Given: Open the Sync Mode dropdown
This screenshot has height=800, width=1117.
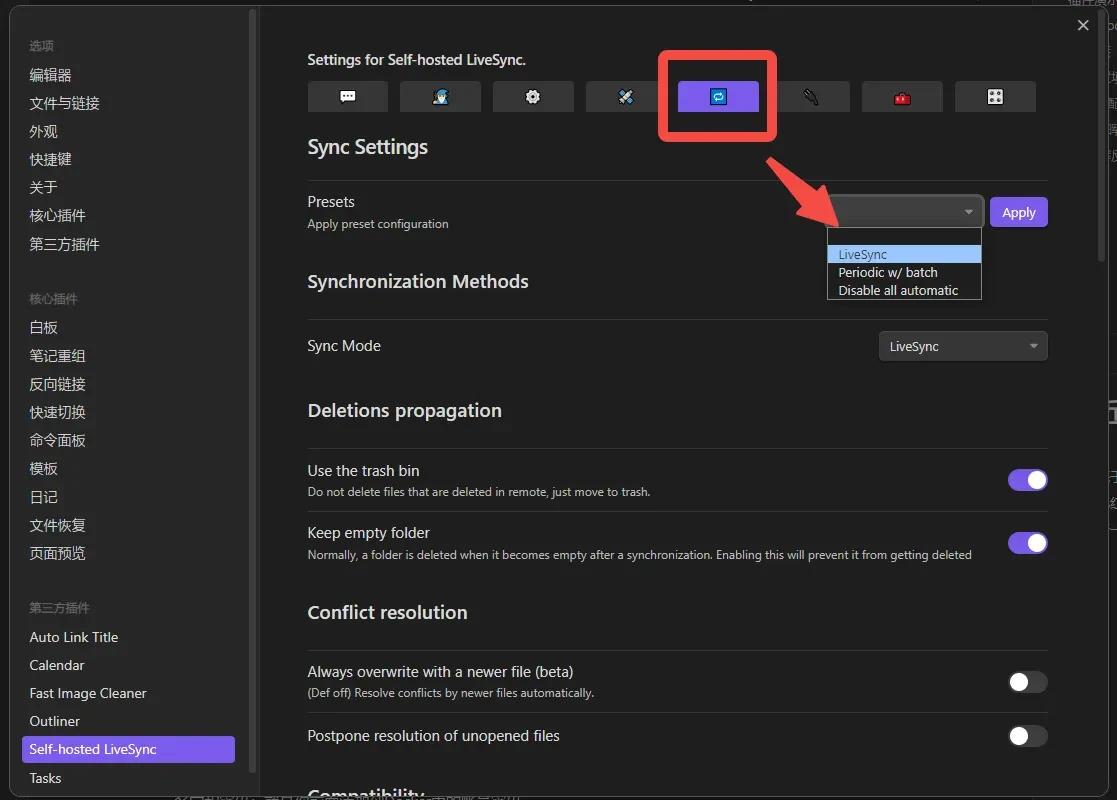Looking at the screenshot, I should pos(963,346).
